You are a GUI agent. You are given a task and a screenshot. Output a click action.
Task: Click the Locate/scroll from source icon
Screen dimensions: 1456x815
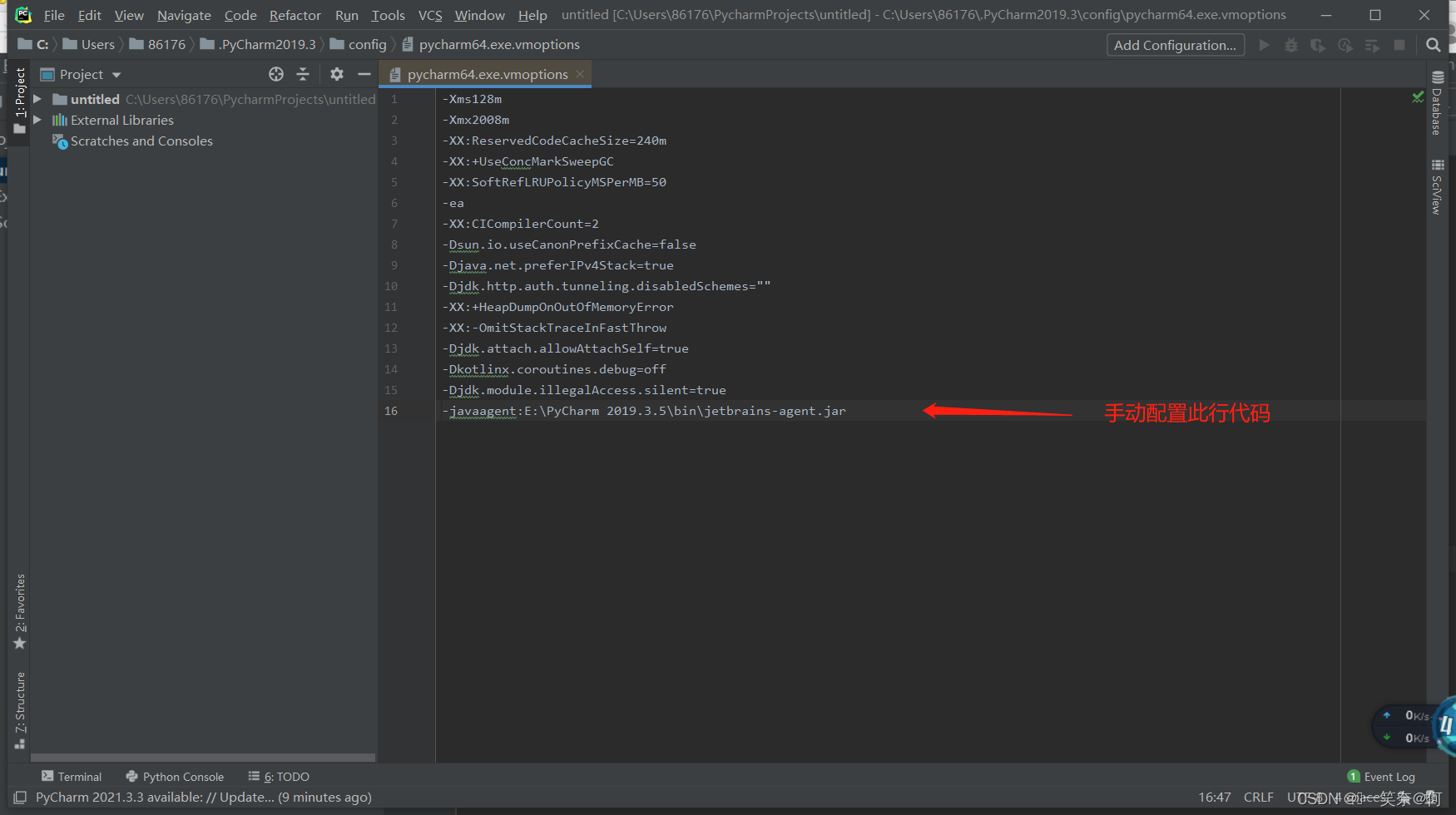[x=276, y=74]
